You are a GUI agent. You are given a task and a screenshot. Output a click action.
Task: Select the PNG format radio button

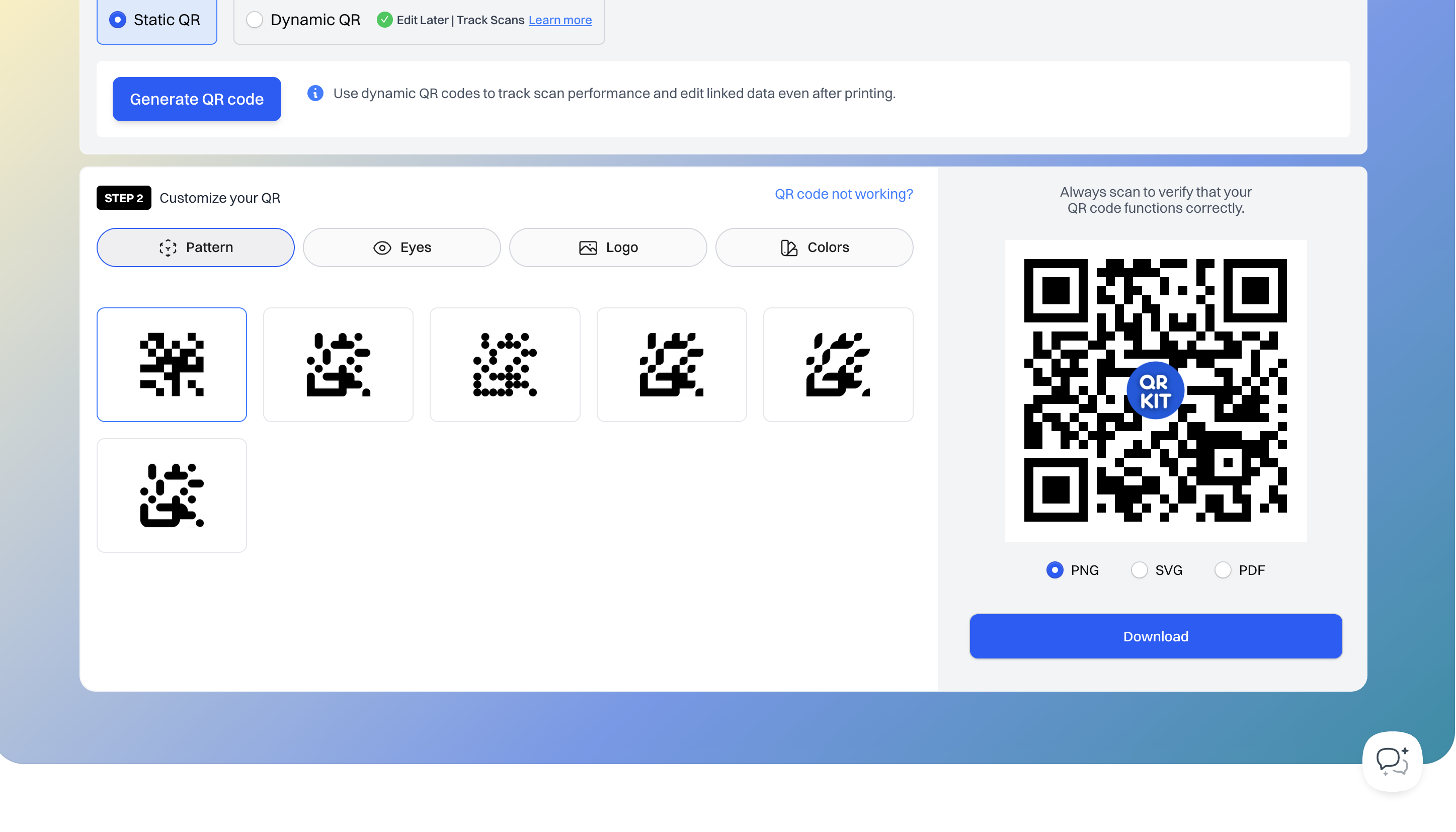(x=1055, y=570)
